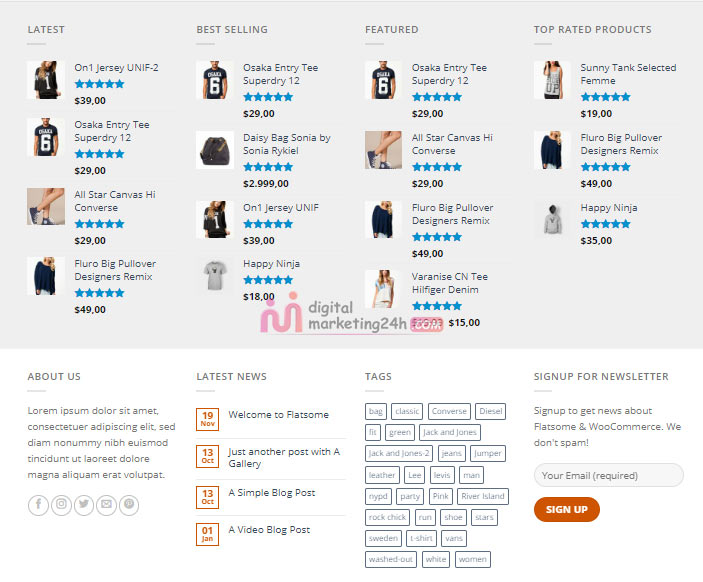Select the green tag
The width and height of the screenshot is (703, 582).
400,432
